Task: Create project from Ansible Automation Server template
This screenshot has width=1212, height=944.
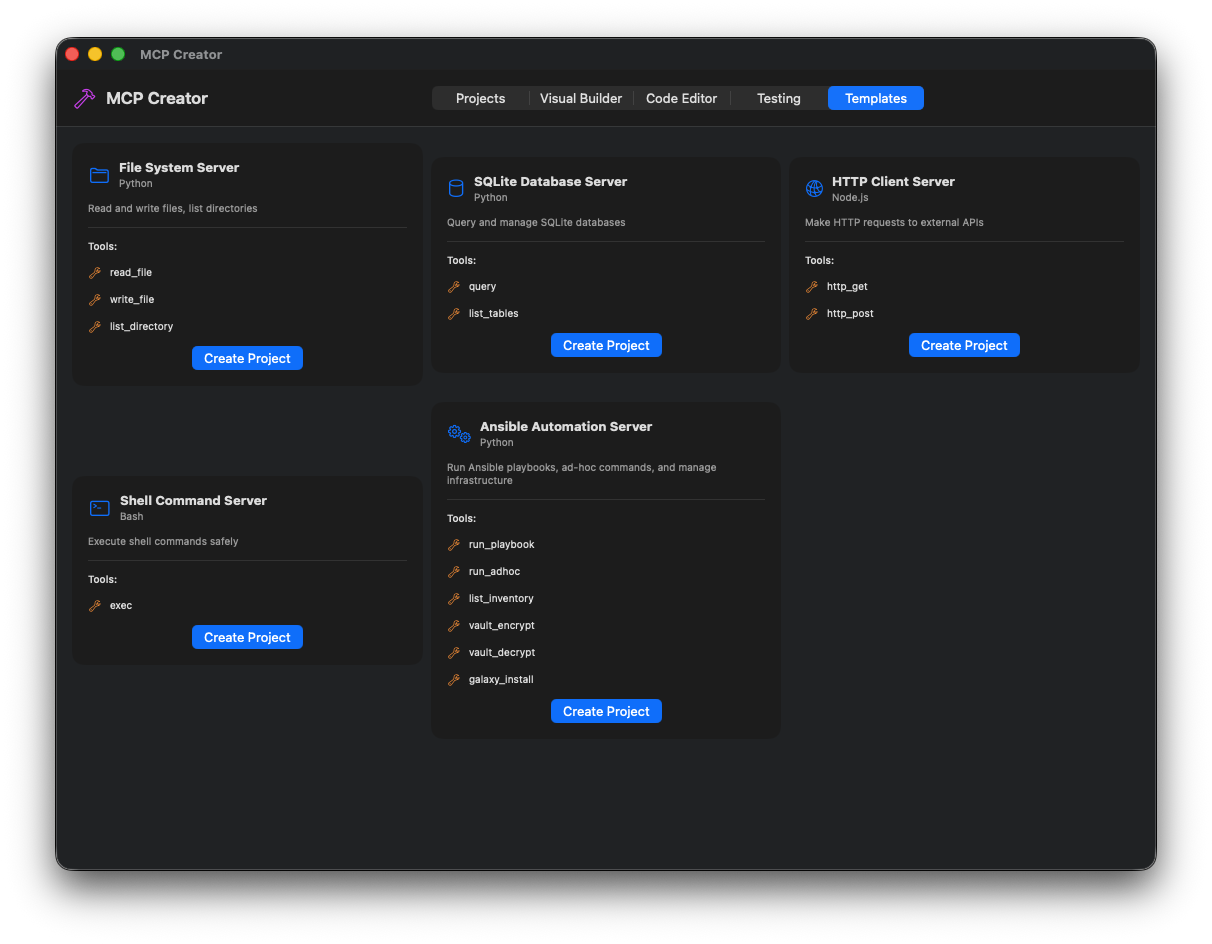Action: [x=606, y=710]
